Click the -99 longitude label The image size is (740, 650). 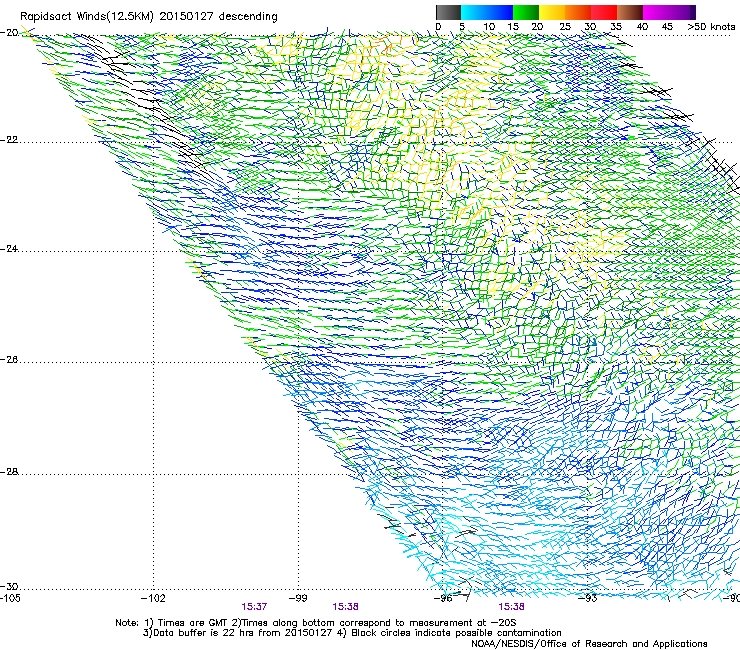point(298,599)
